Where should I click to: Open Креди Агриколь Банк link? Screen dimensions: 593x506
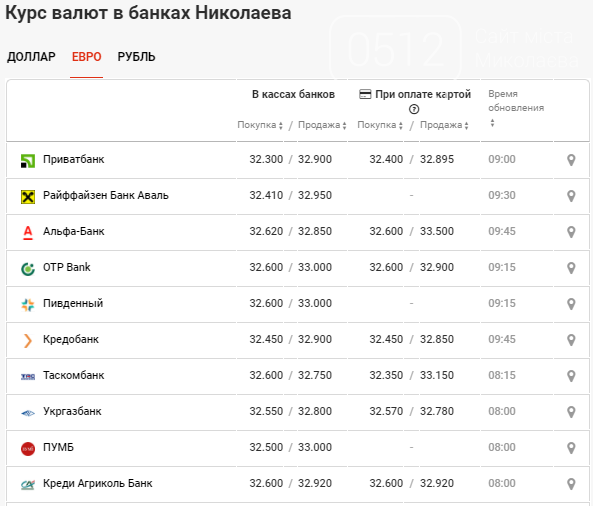pos(98,483)
